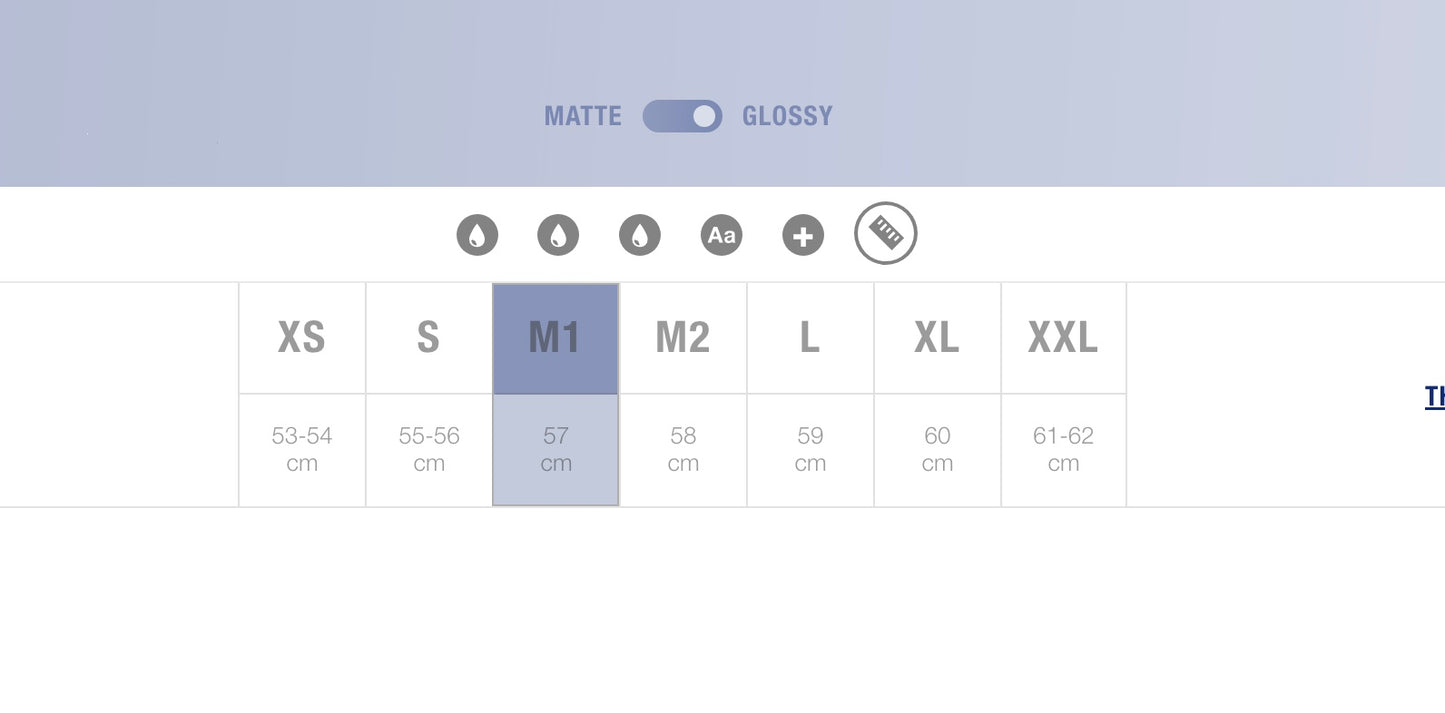Click the third droplet color icon
1445x713 pixels.
(x=640, y=236)
